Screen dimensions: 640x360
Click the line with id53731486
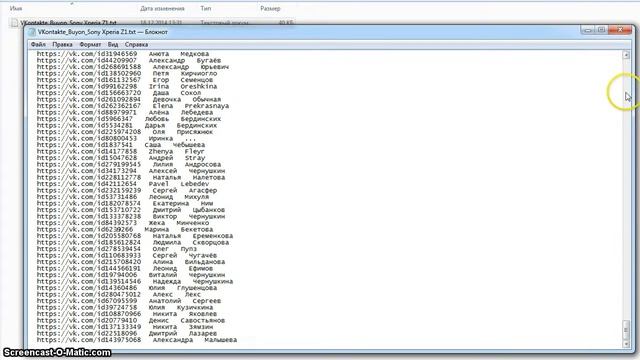pyautogui.click(x=123, y=197)
